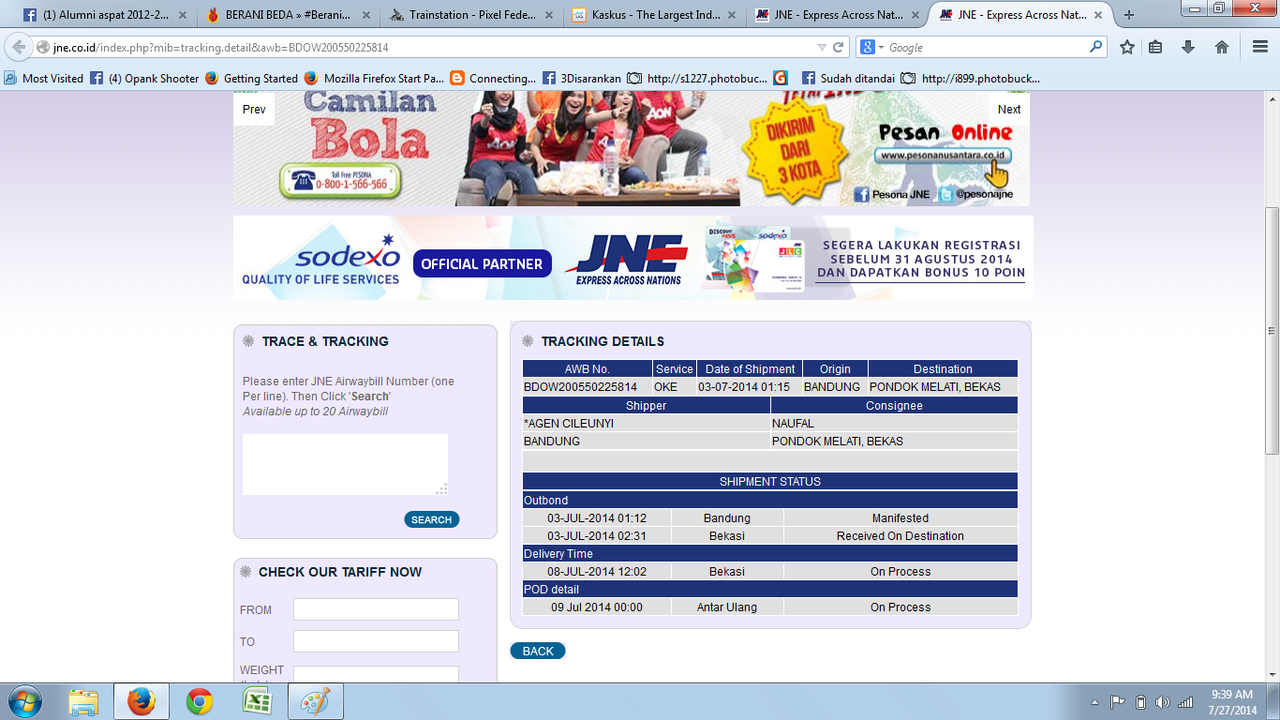Open the address bar history dropdown arrow

click(821, 47)
